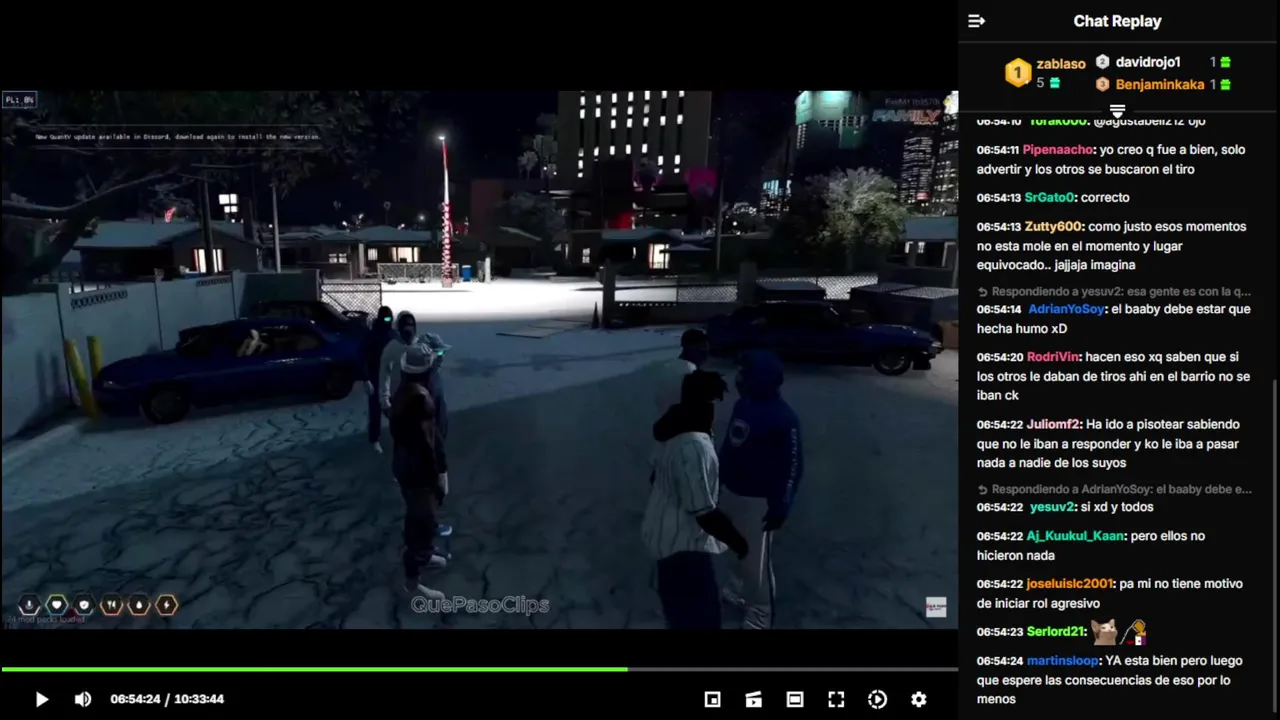The image size is (1280, 720).
Task: Click the silver rank 2 badge beside davidrojo1
Action: point(1103,62)
